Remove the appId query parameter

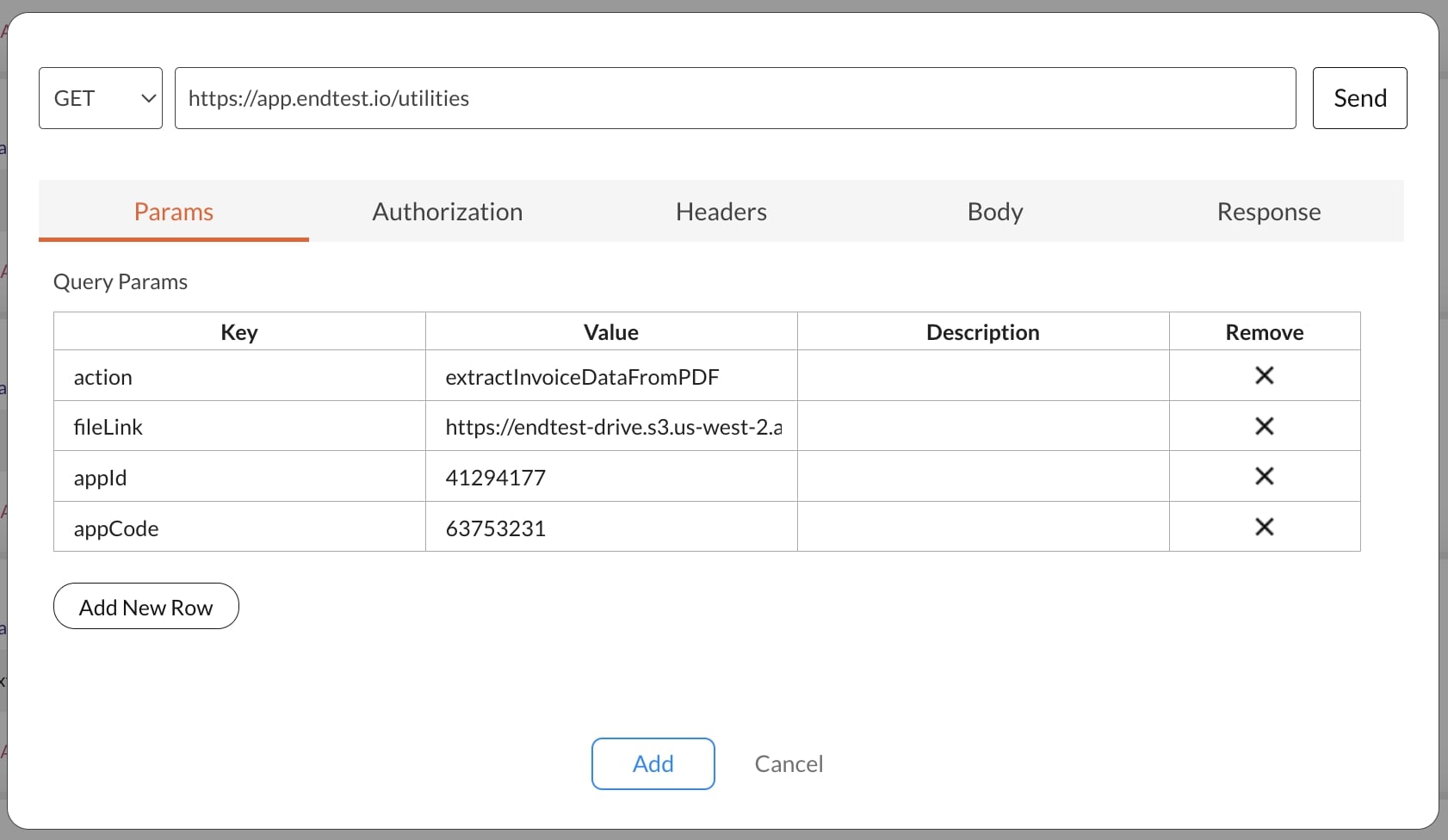[1265, 476]
